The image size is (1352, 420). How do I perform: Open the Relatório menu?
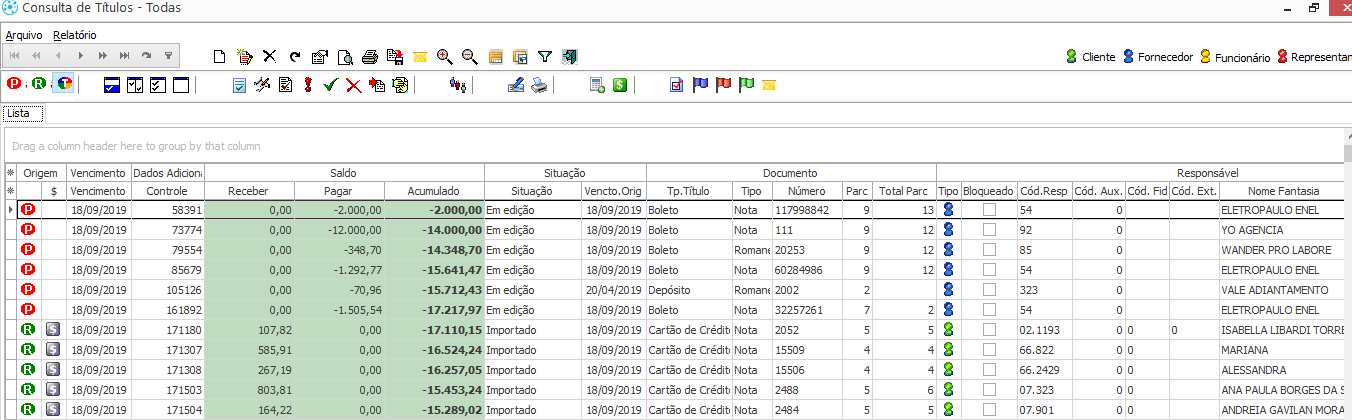(75, 34)
